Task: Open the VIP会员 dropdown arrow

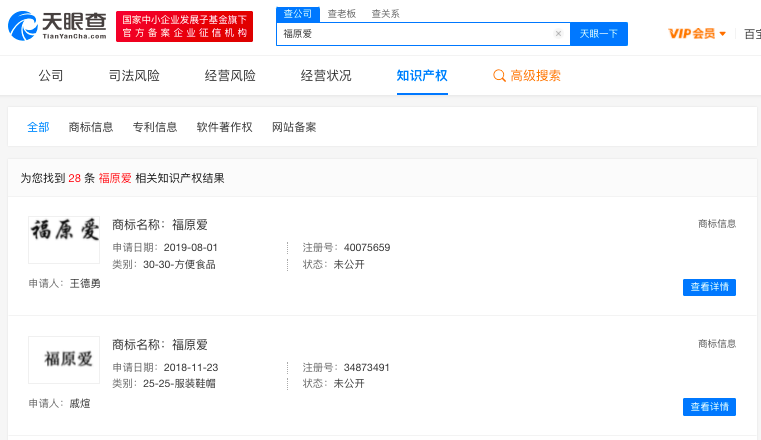Action: pos(722,33)
